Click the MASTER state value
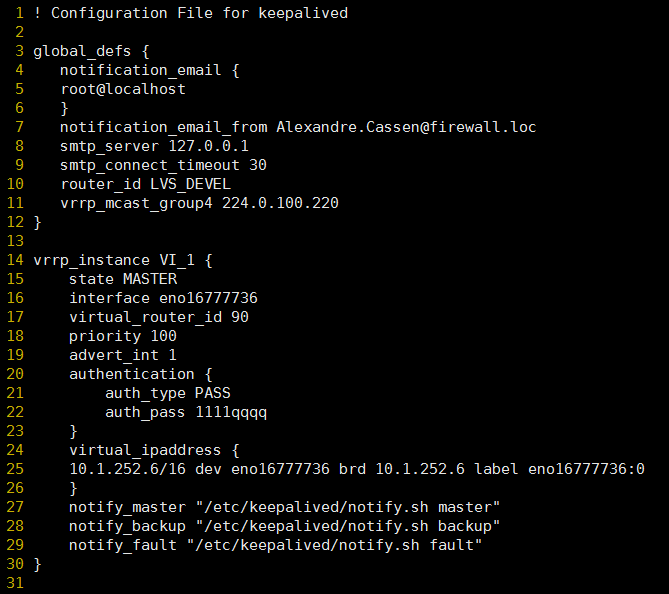The height and width of the screenshot is (594, 669). [150, 279]
